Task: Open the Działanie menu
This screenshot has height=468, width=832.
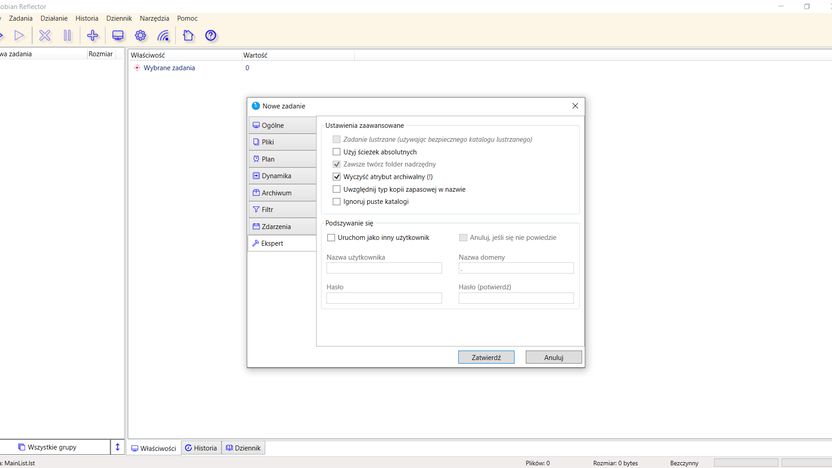Action: click(54, 18)
